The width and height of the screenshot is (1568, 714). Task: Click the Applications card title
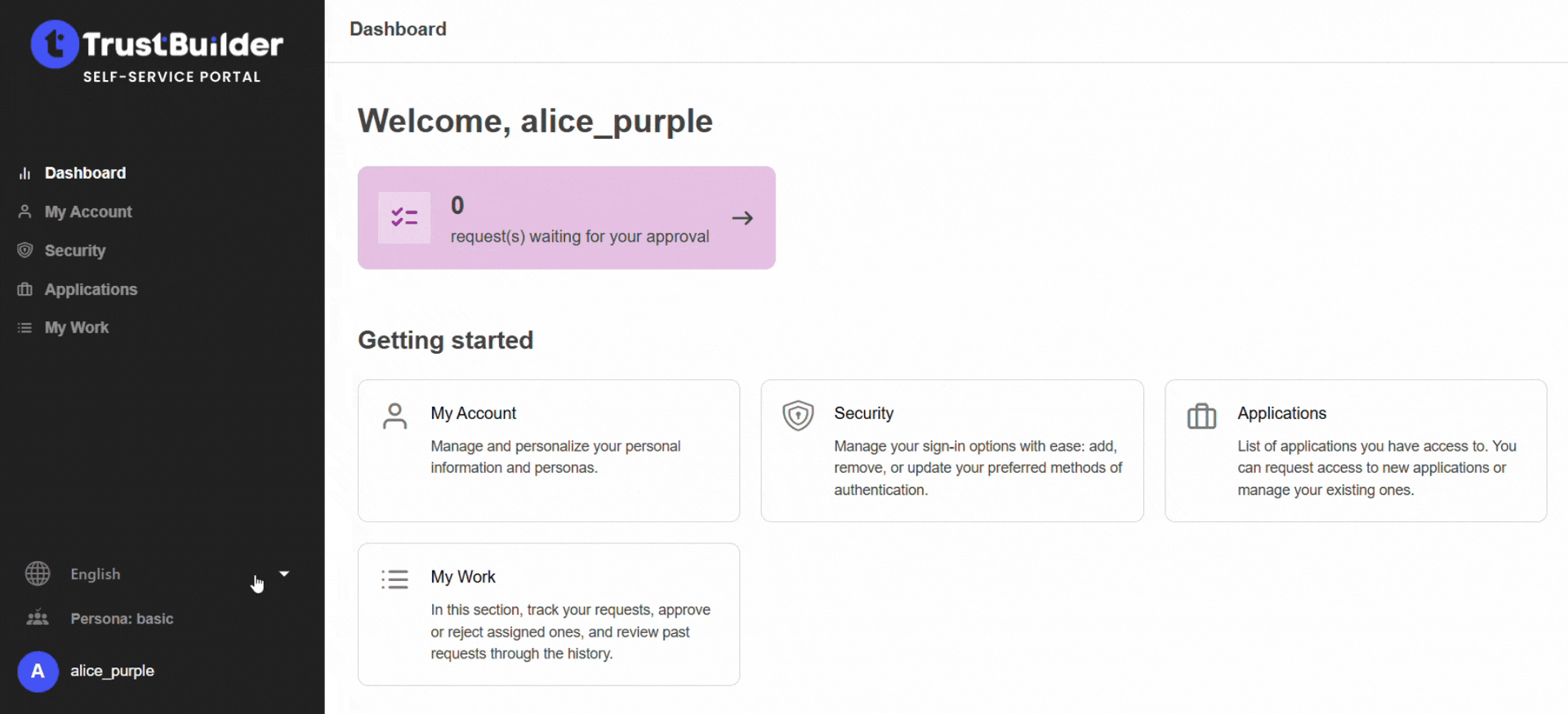[x=1281, y=413]
